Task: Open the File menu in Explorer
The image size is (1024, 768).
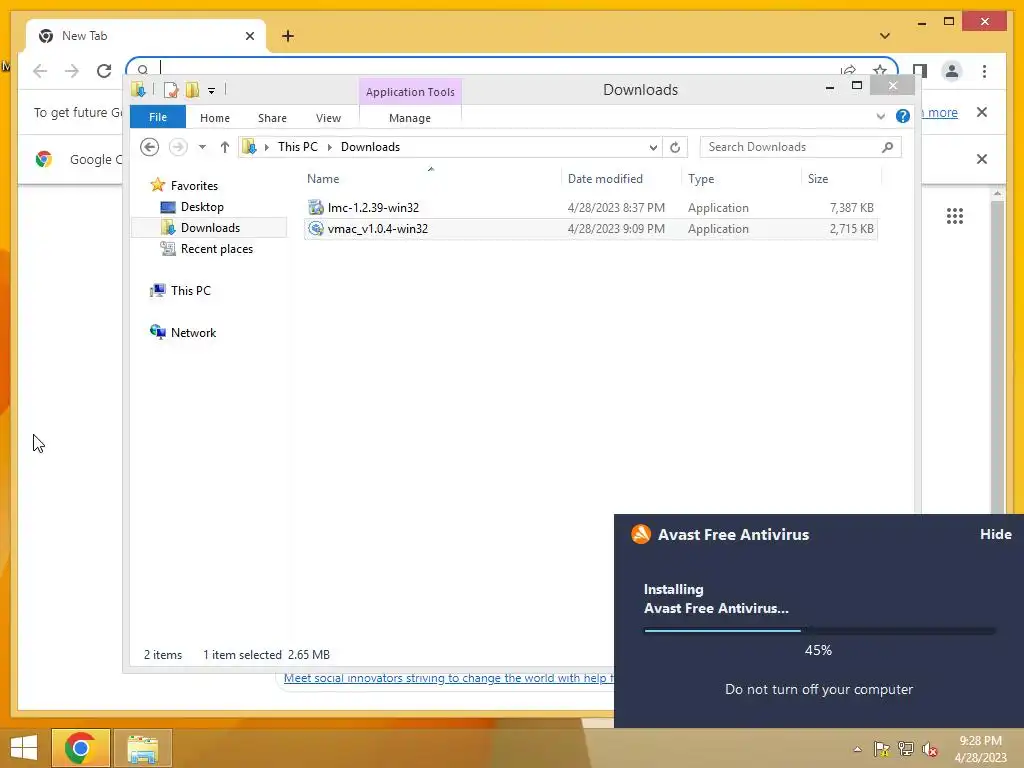Action: tap(158, 117)
